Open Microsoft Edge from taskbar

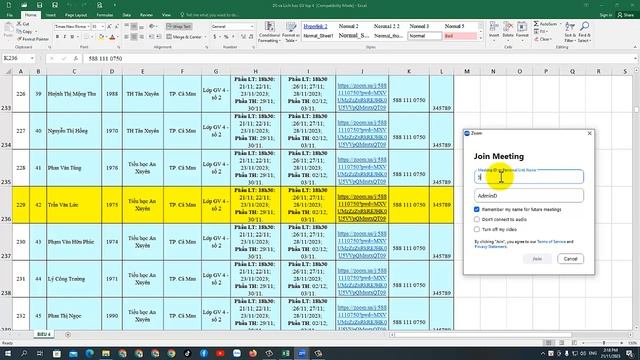tap(89, 353)
